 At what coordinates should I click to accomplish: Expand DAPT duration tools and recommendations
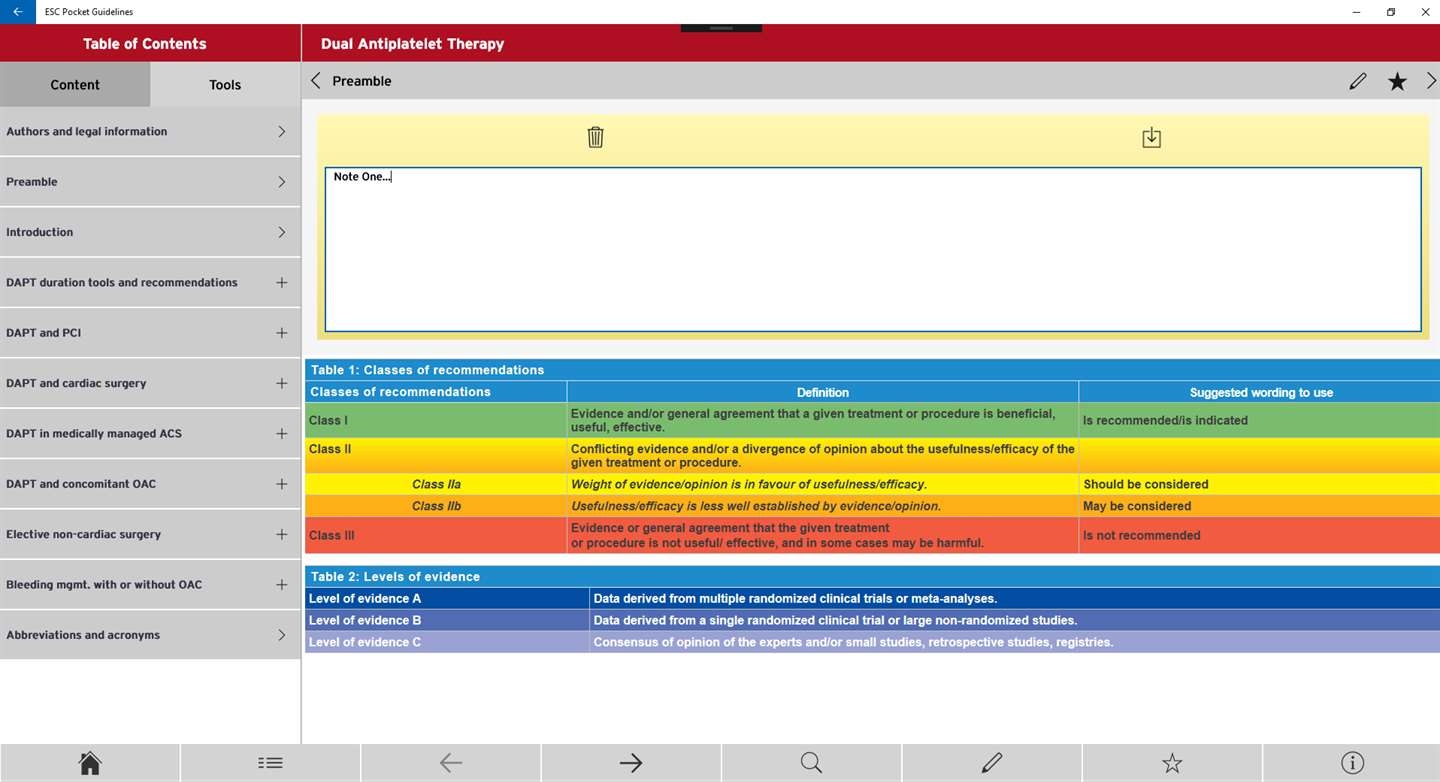(150, 283)
